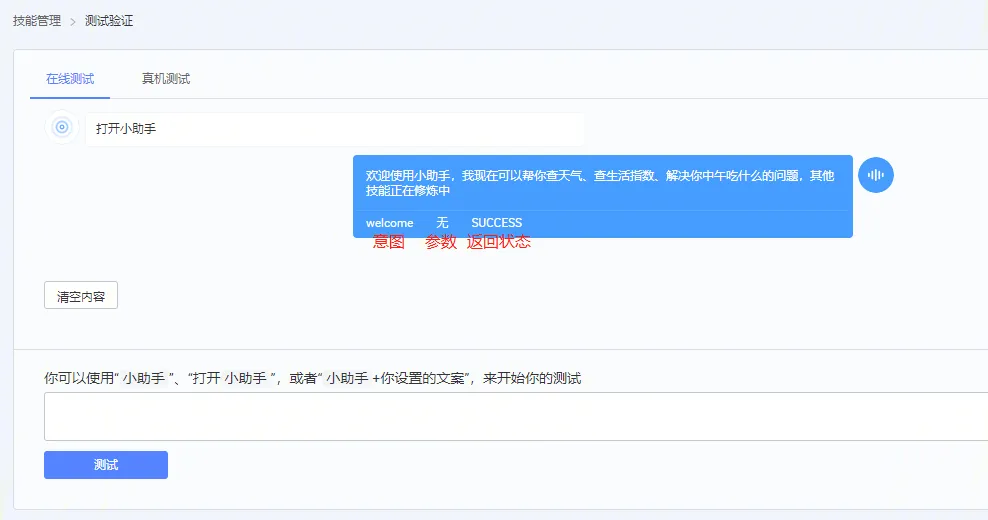
Task: Click the 无 parameter value
Action: tap(442, 223)
